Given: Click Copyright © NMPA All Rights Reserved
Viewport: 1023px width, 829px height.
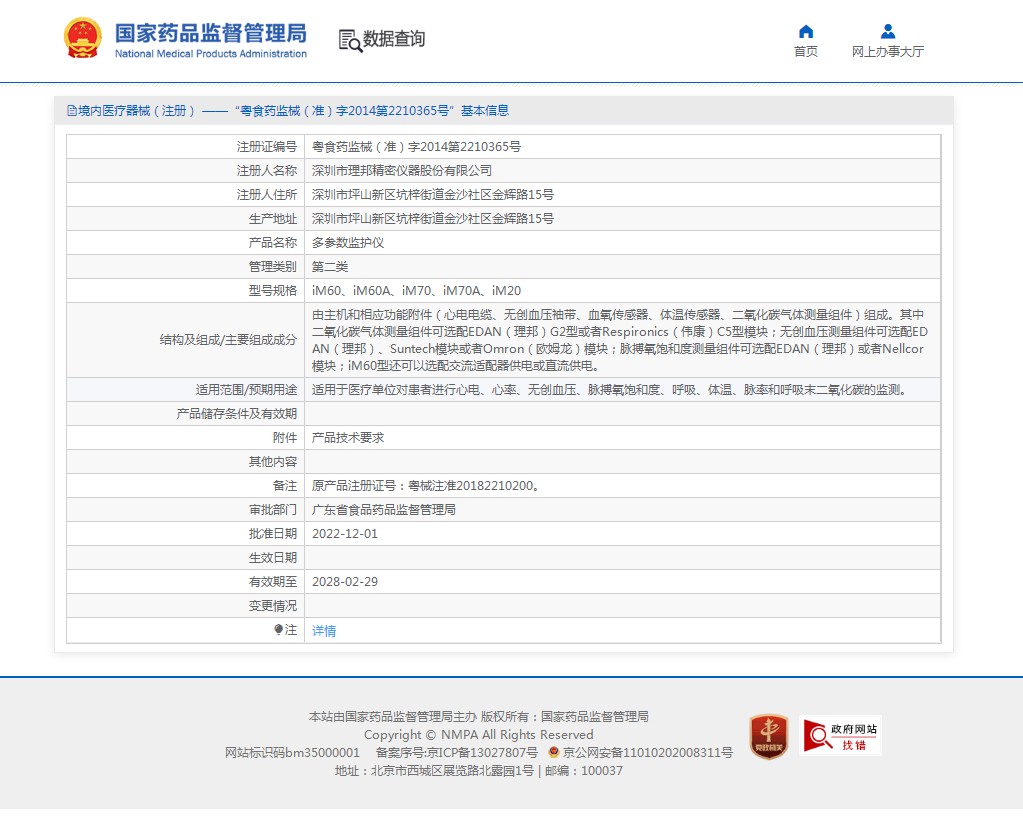Looking at the screenshot, I should click(478, 734).
